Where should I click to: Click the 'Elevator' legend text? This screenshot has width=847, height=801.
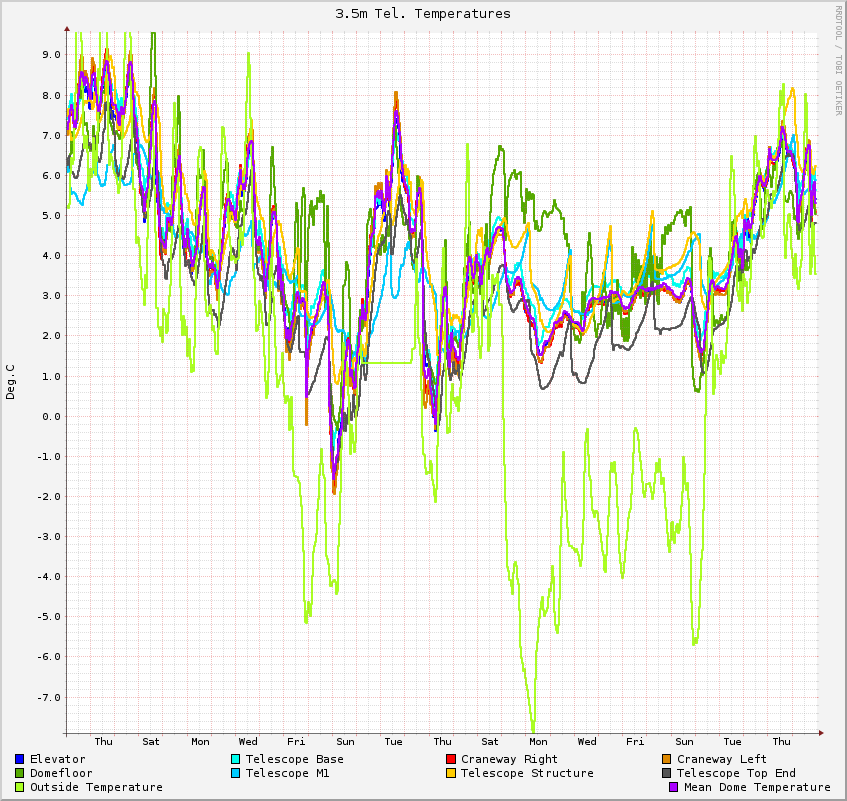tap(57, 759)
